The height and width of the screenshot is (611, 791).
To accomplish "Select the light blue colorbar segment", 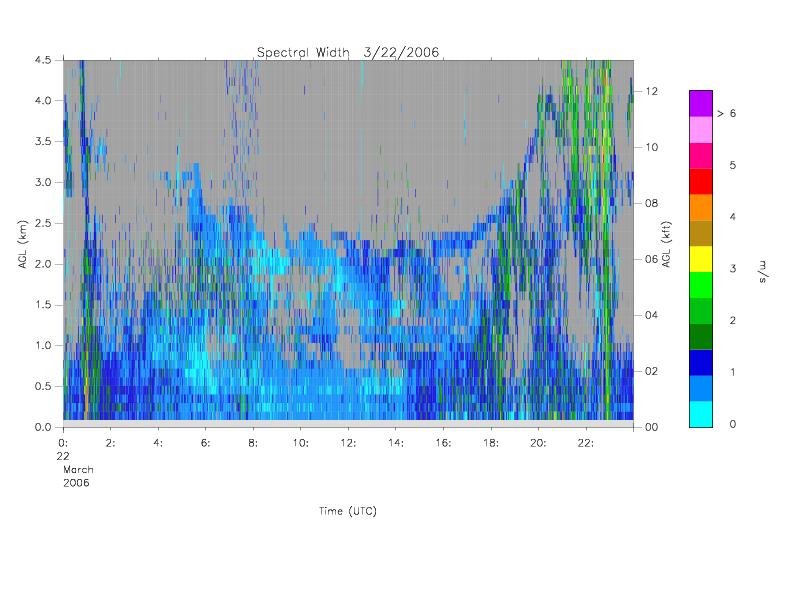I will (x=701, y=388).
